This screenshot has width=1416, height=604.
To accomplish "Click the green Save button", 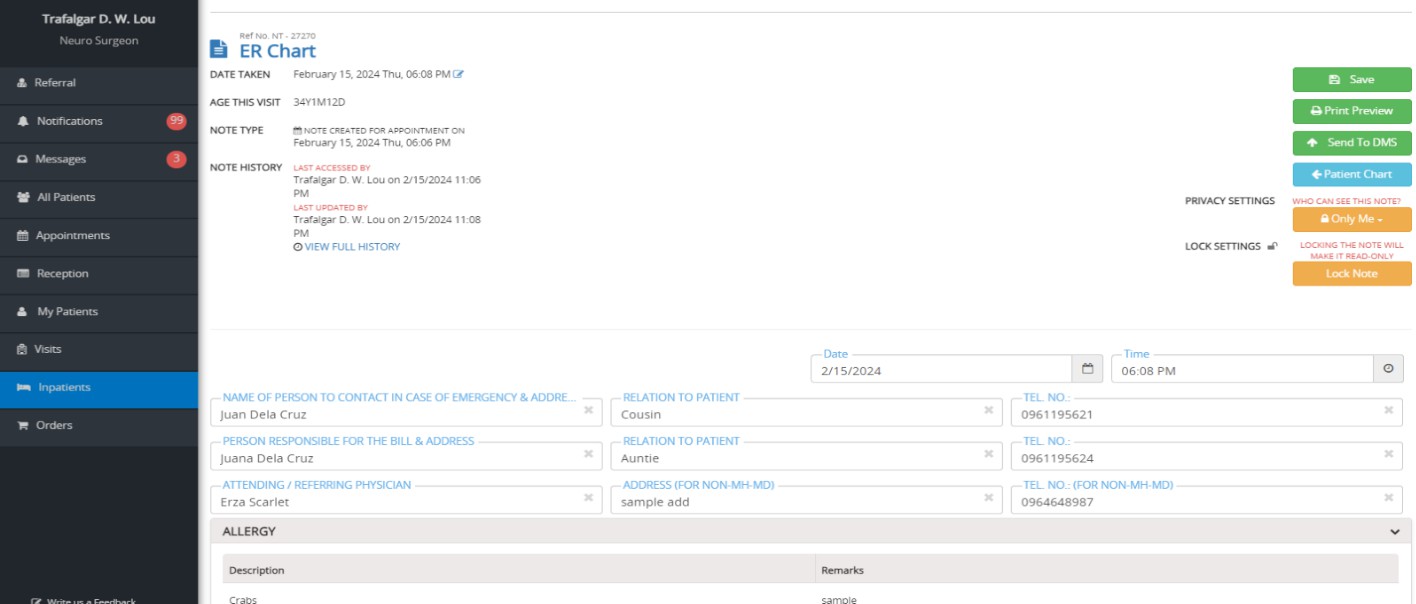I will [x=1351, y=78].
